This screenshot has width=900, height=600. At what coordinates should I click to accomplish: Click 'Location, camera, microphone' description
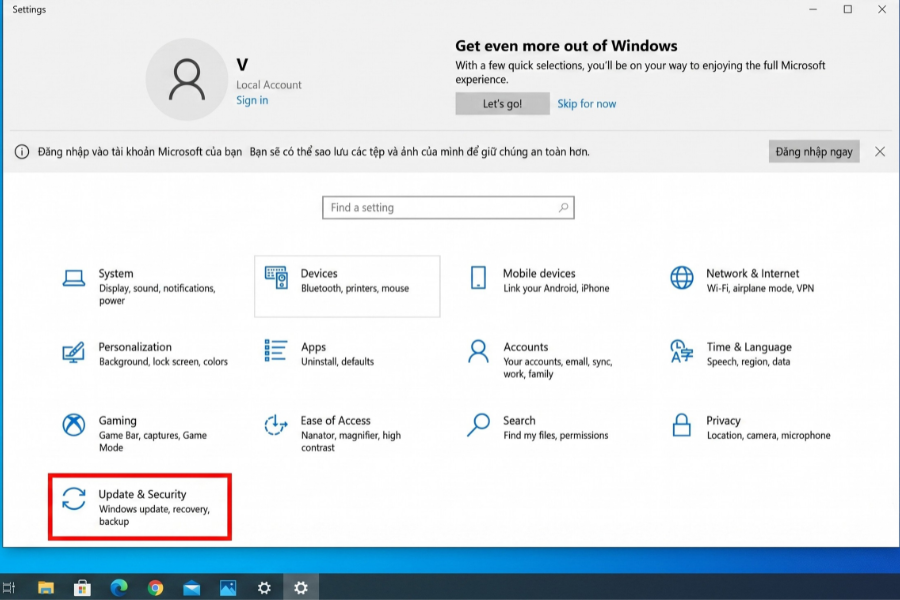point(769,435)
